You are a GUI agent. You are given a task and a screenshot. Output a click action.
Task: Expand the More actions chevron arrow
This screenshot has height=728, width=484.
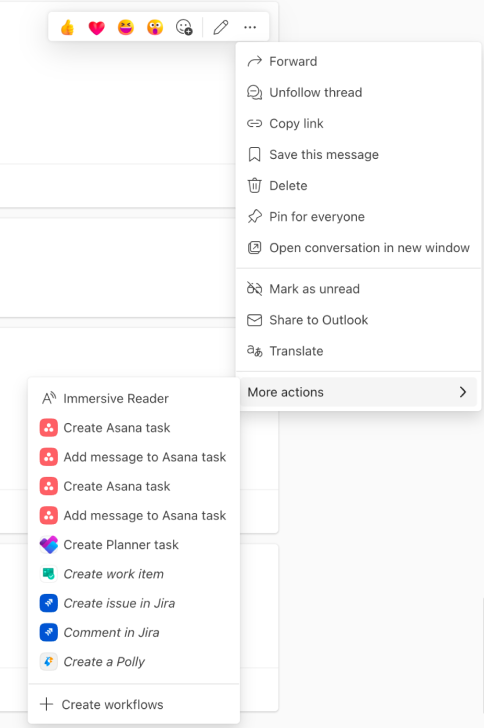pyautogui.click(x=463, y=392)
